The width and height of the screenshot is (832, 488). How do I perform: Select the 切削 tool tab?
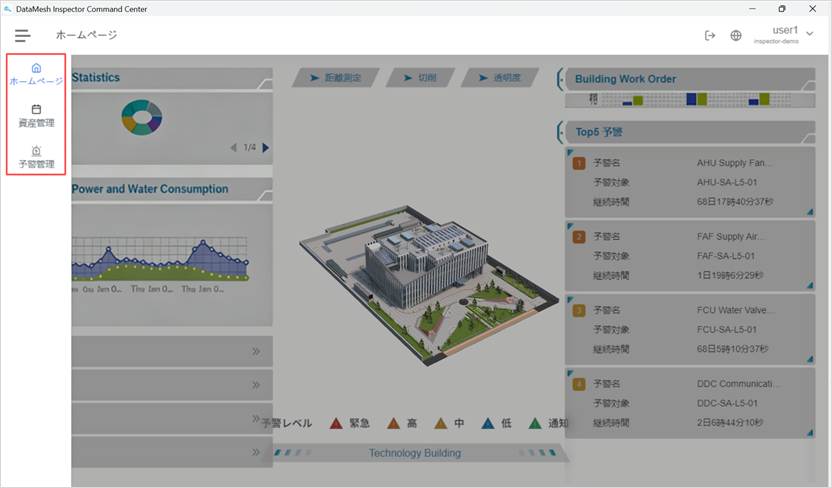(419, 77)
